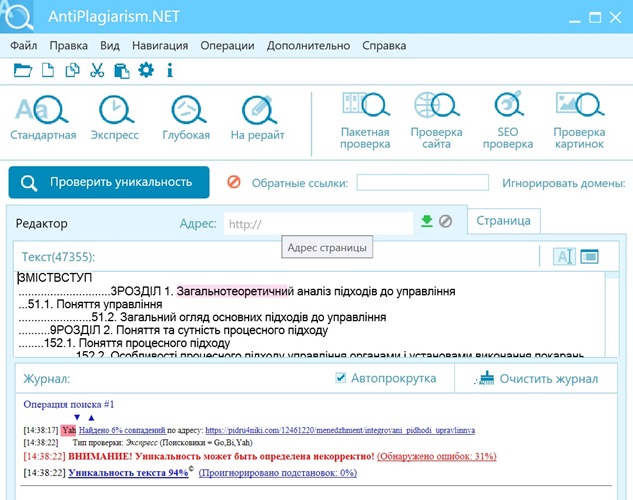The image size is (633, 500).
Task: Copy text using the copy icon
Action: pyautogui.click(x=73, y=70)
